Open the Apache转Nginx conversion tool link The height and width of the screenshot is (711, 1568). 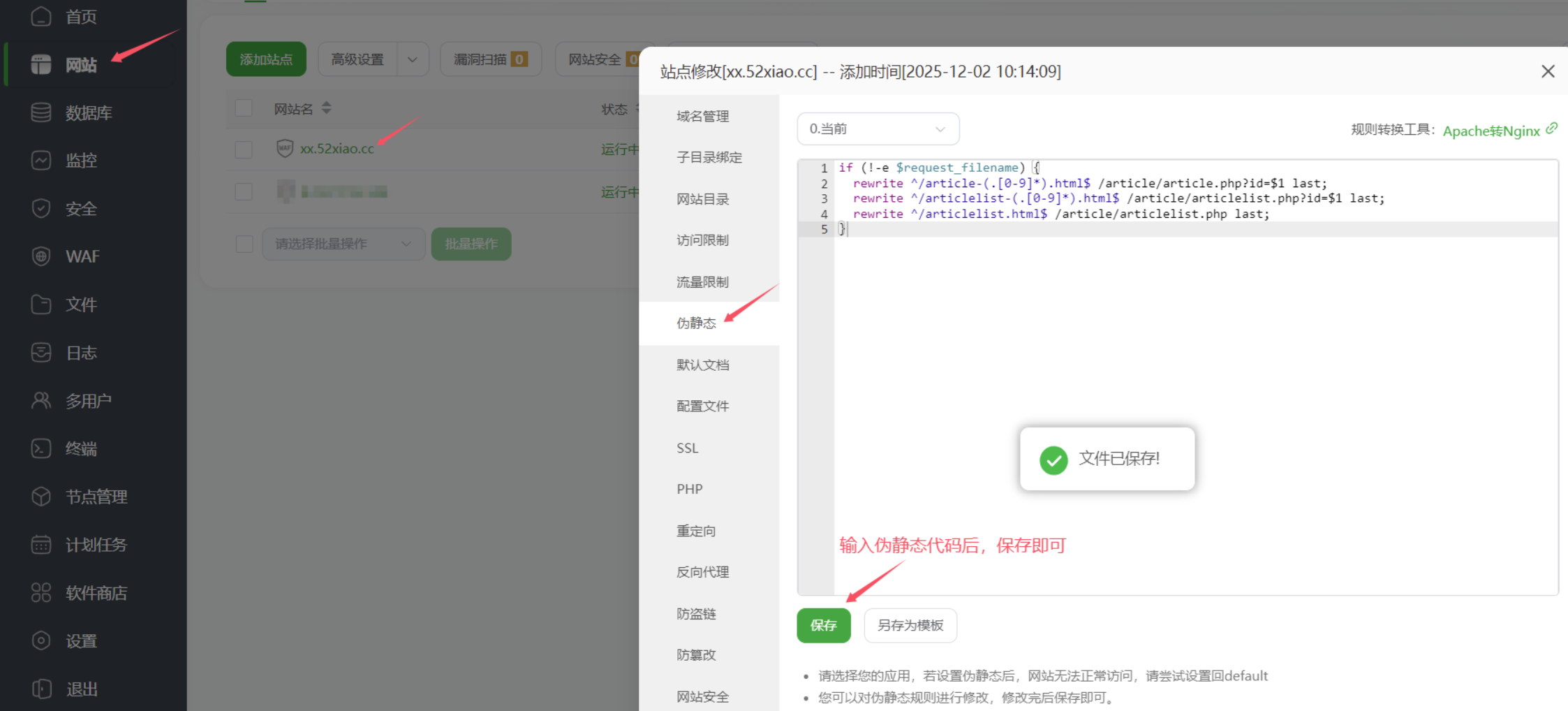(1491, 131)
